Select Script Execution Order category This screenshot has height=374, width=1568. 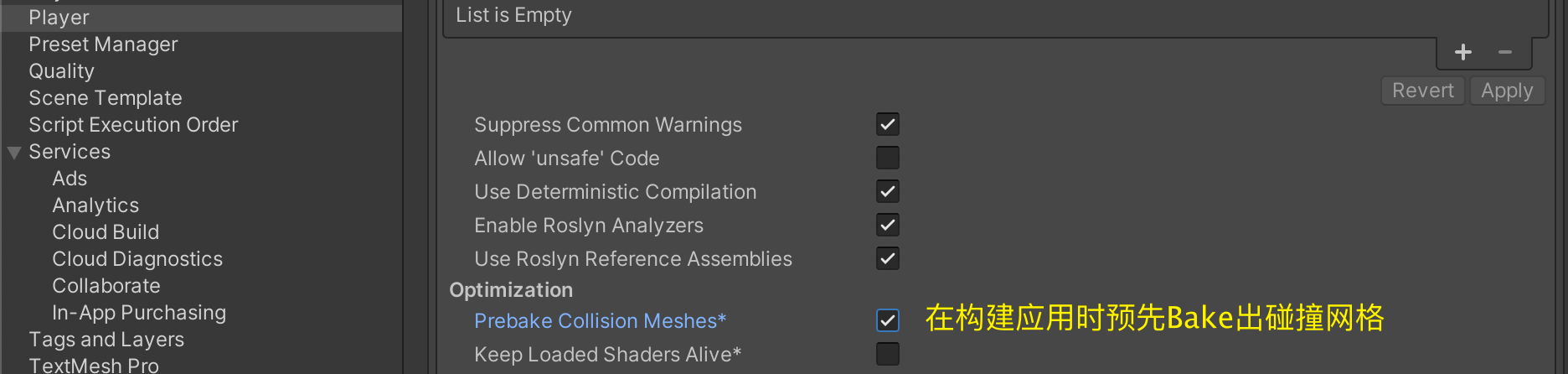(x=133, y=125)
